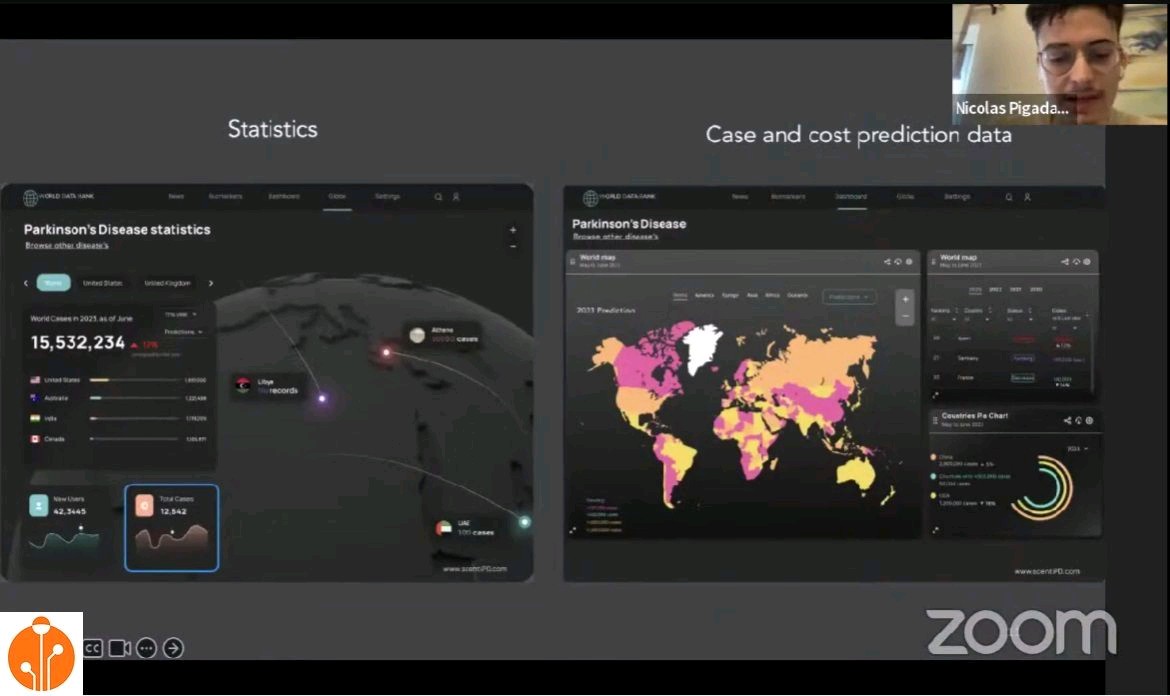Click the next arrow circle icon
The image size is (1170, 696).
click(173, 648)
